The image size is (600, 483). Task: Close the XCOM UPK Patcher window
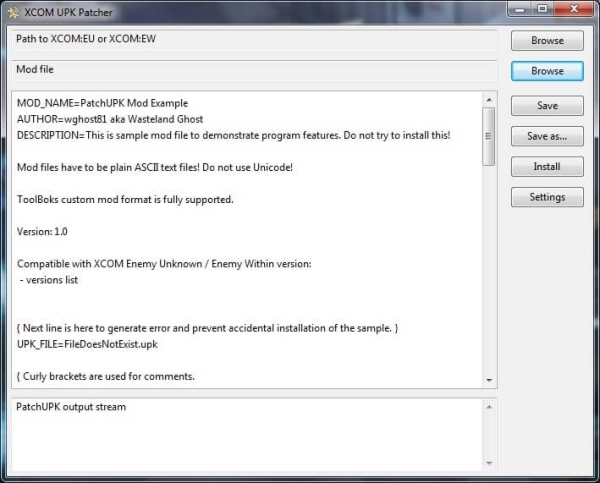click(576, 9)
